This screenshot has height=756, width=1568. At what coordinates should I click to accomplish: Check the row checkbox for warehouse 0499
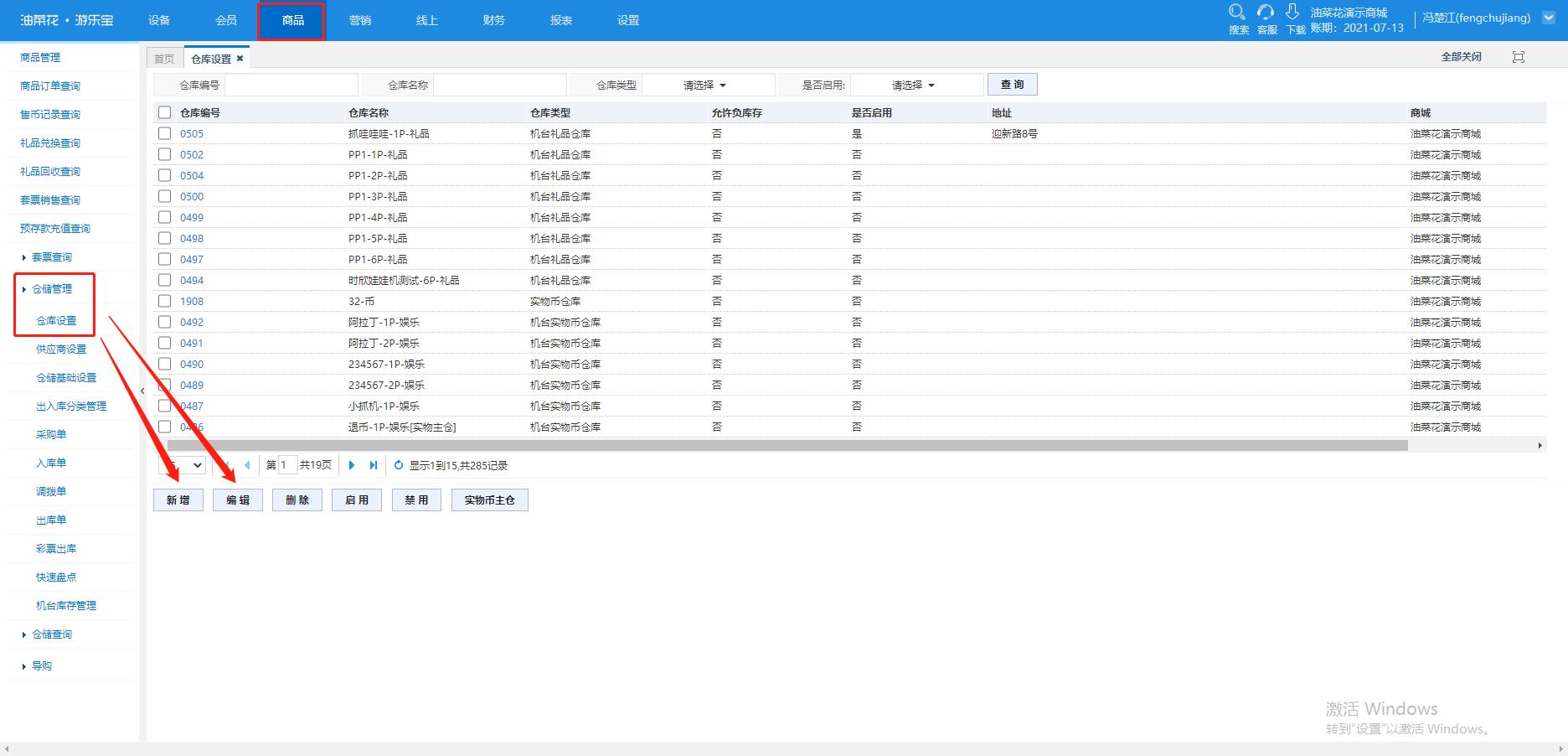[164, 217]
